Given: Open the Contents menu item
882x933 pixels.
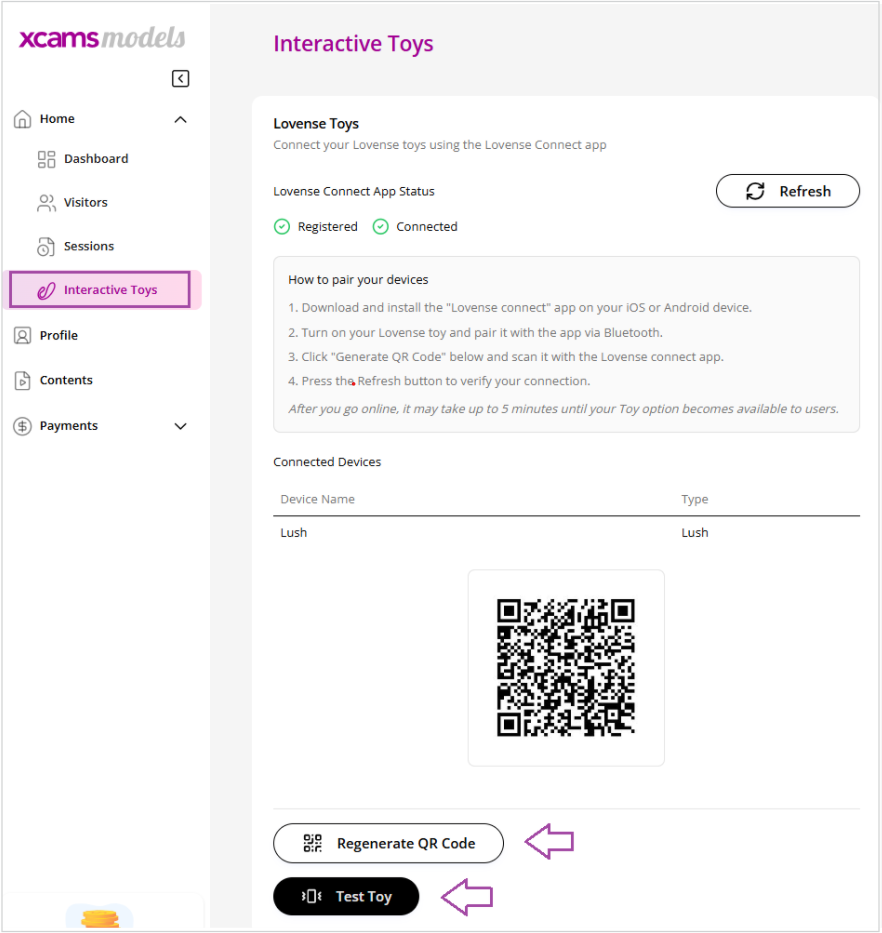Looking at the screenshot, I should 66,380.
